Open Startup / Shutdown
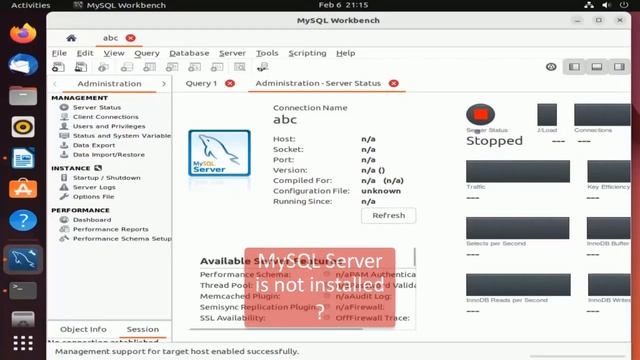The image size is (640, 360). 107,178
